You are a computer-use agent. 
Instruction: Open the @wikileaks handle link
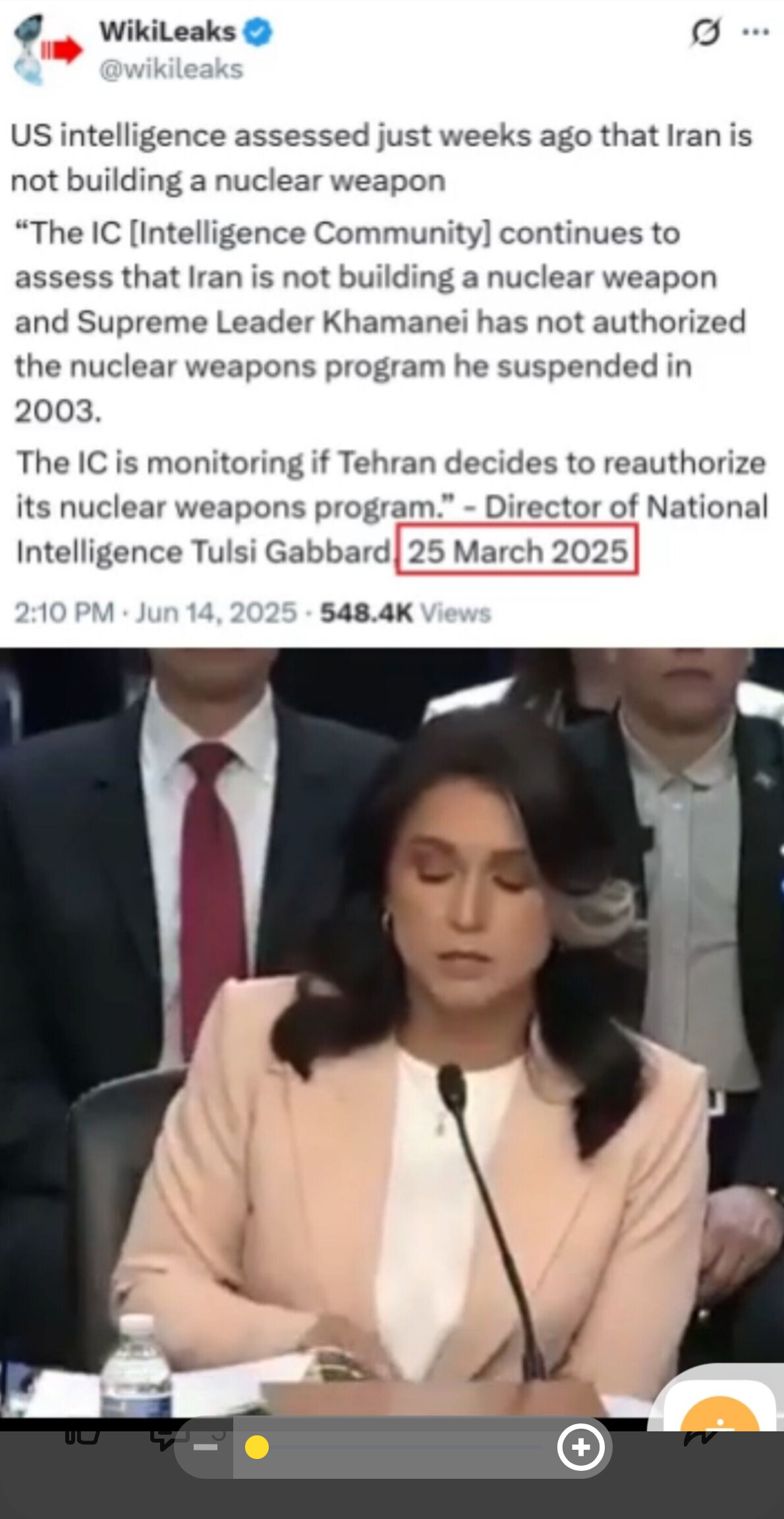(171, 69)
